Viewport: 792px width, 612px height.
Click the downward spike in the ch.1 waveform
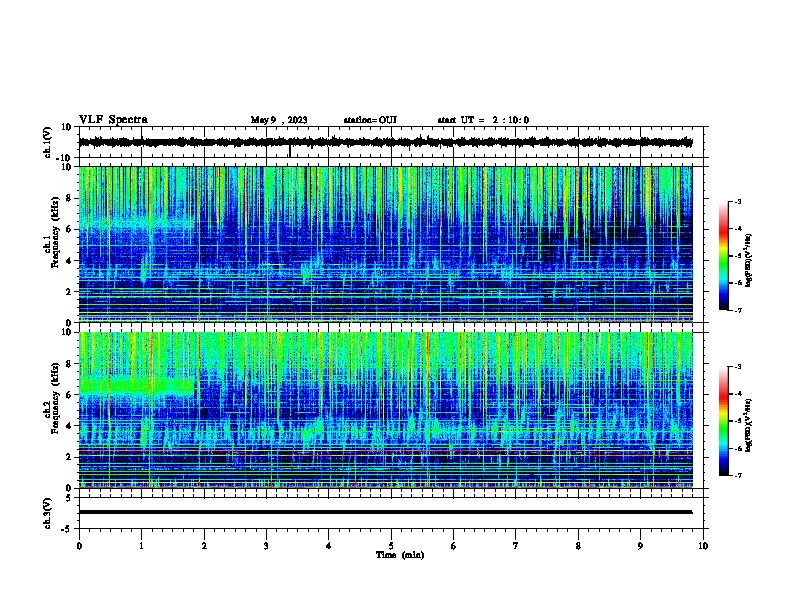coord(290,151)
